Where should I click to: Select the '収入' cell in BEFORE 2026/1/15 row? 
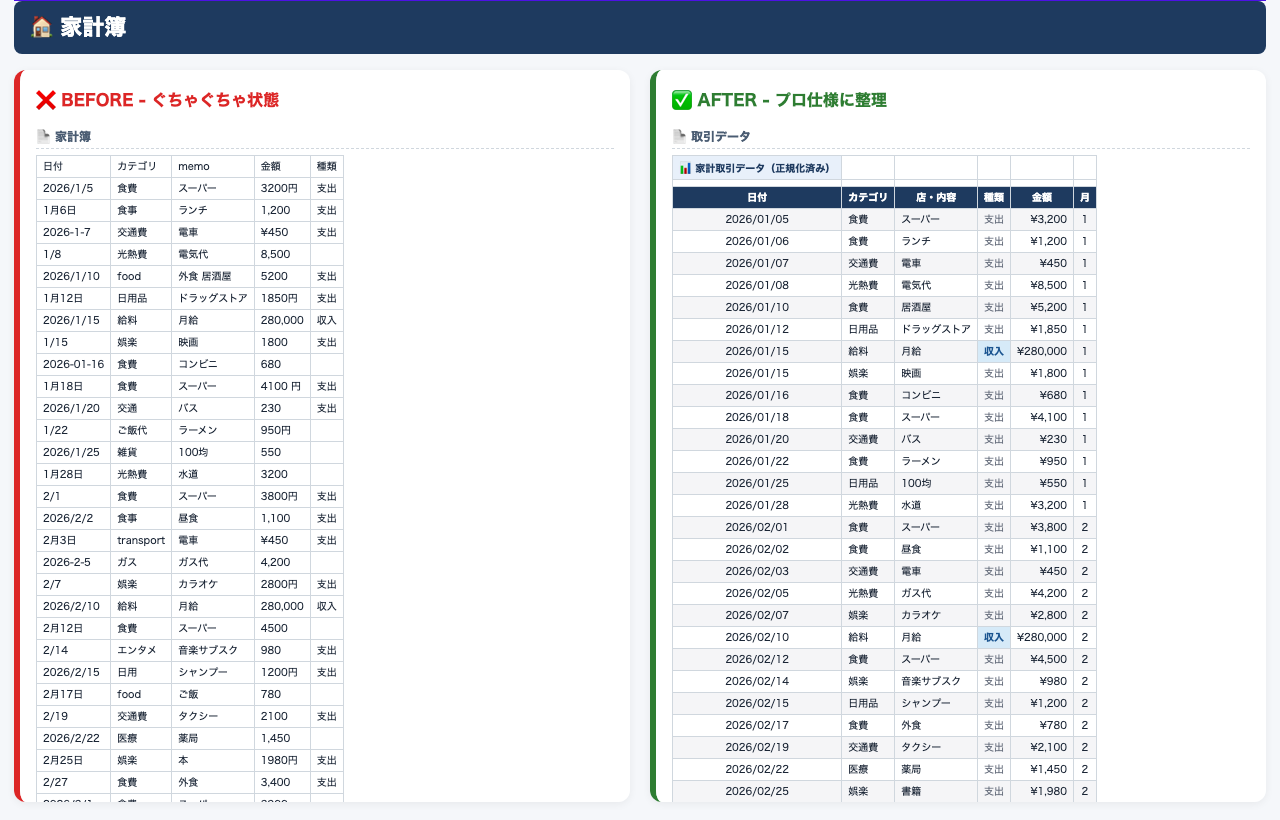(327, 320)
